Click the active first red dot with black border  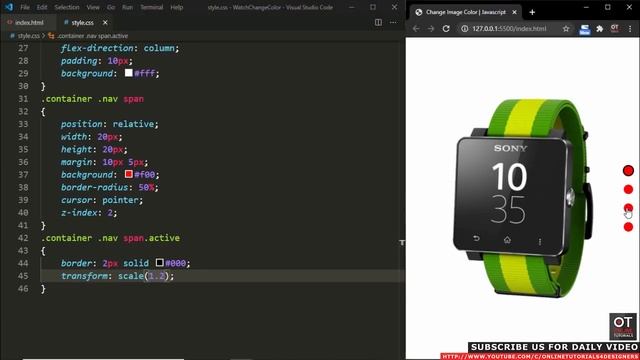[x=628, y=171]
